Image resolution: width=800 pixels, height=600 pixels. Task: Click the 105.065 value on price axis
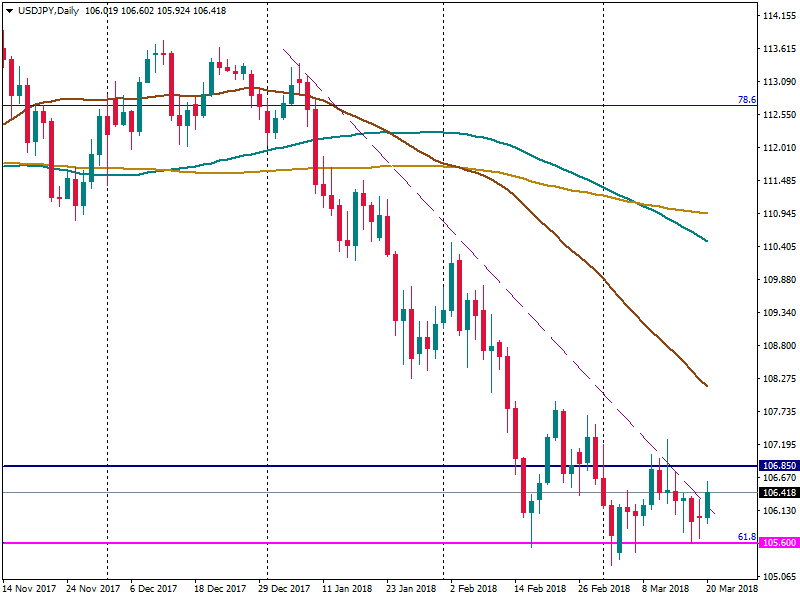point(777,577)
